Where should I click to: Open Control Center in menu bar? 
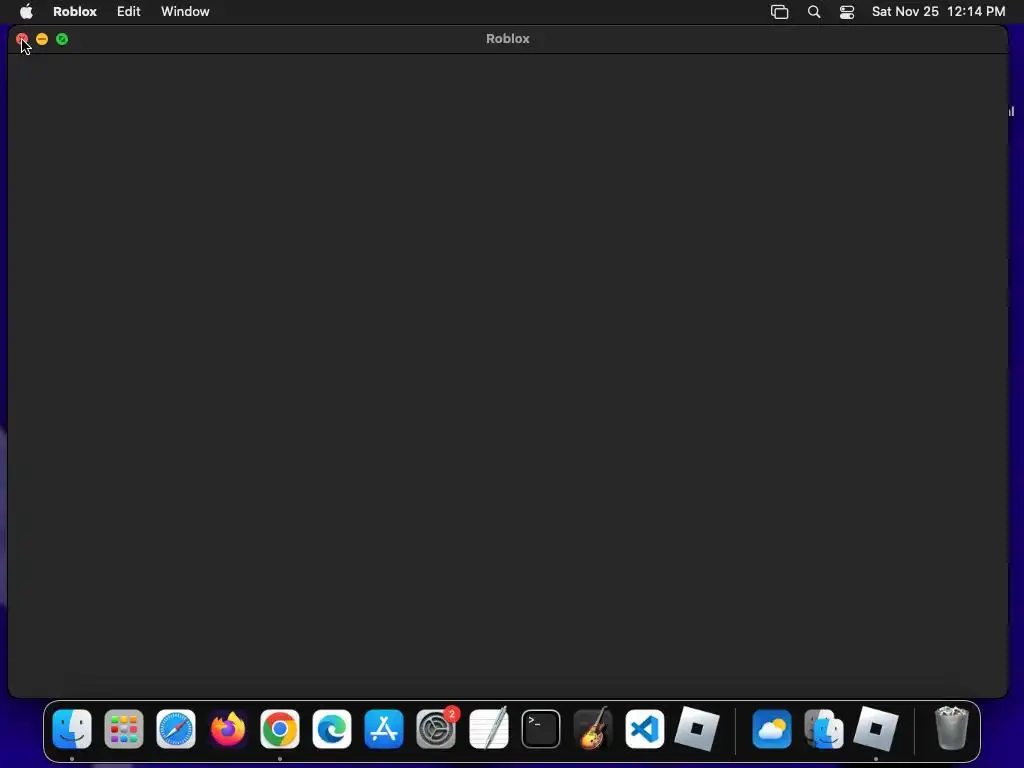point(846,12)
